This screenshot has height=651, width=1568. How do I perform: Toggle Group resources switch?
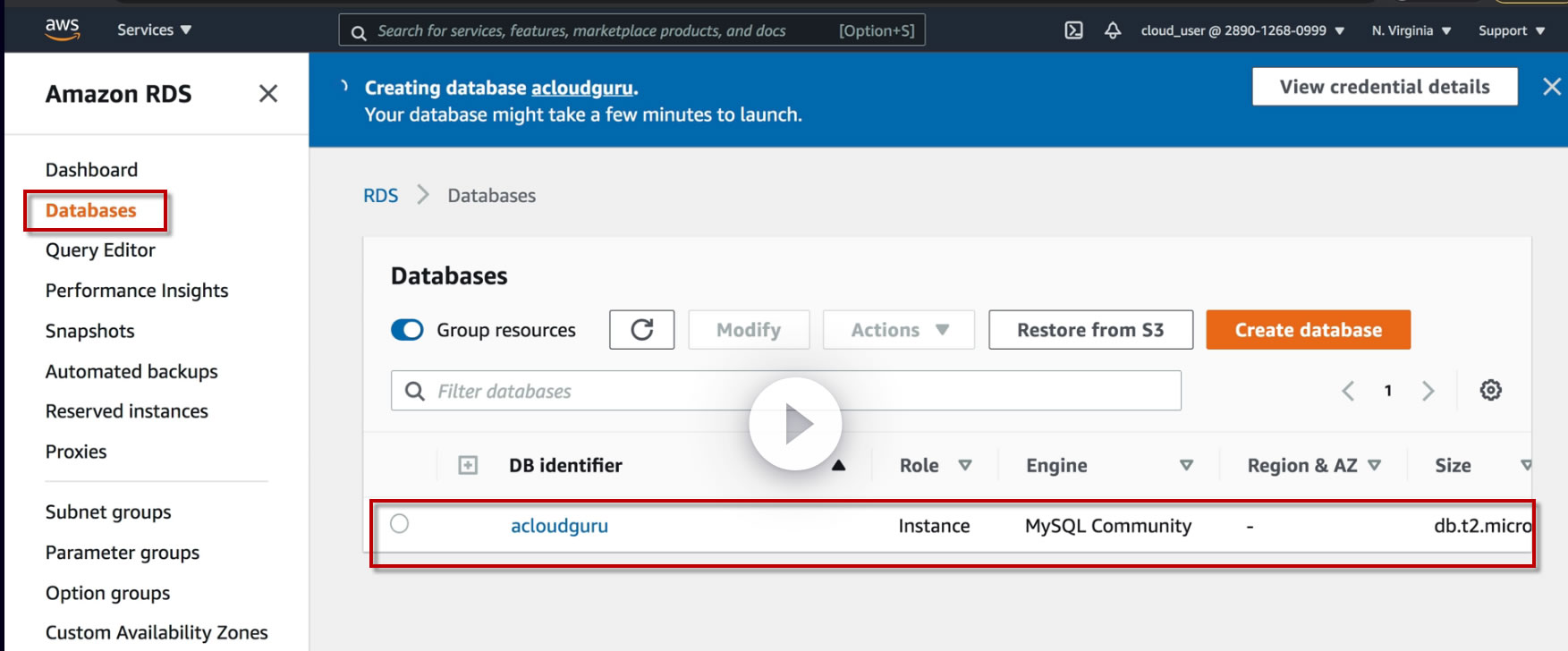(x=408, y=330)
